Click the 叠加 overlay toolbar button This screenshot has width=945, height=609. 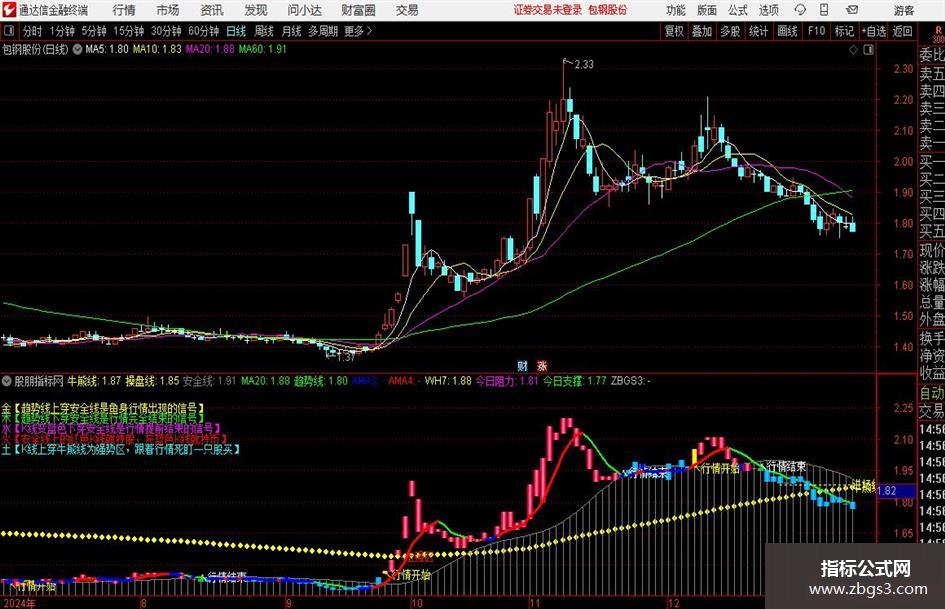point(702,31)
